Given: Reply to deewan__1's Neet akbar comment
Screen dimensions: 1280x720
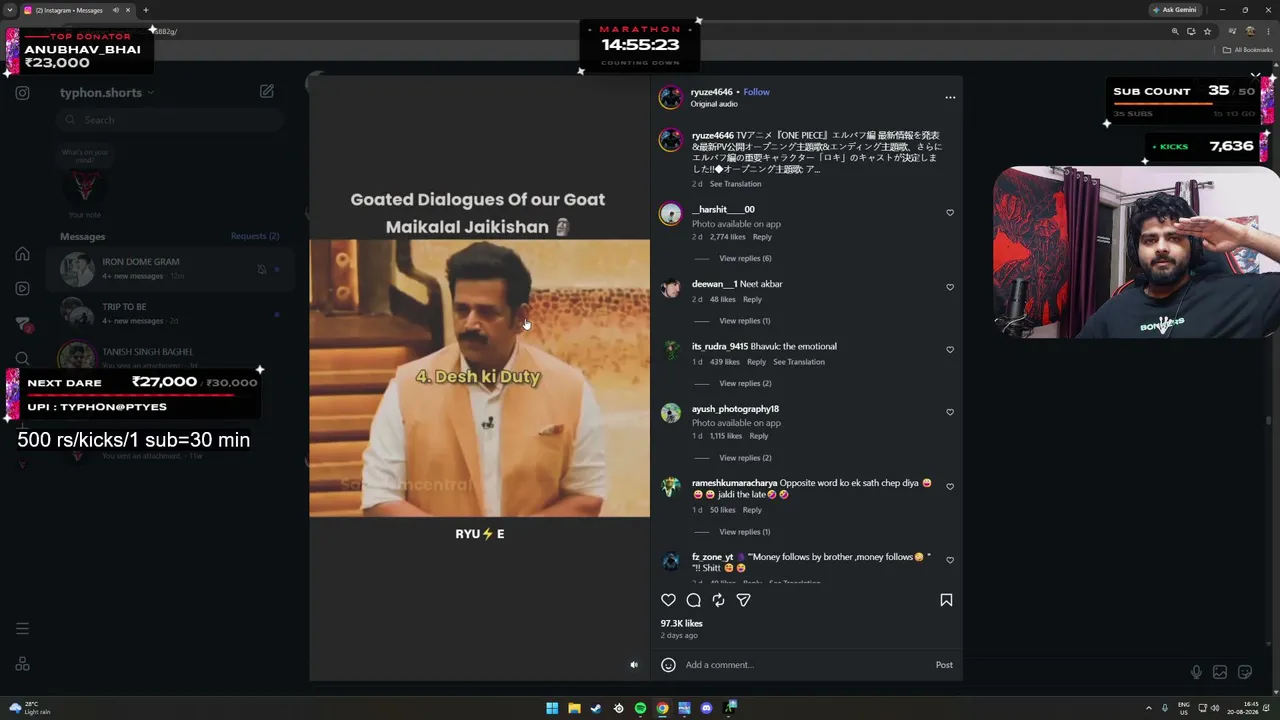Looking at the screenshot, I should point(752,300).
